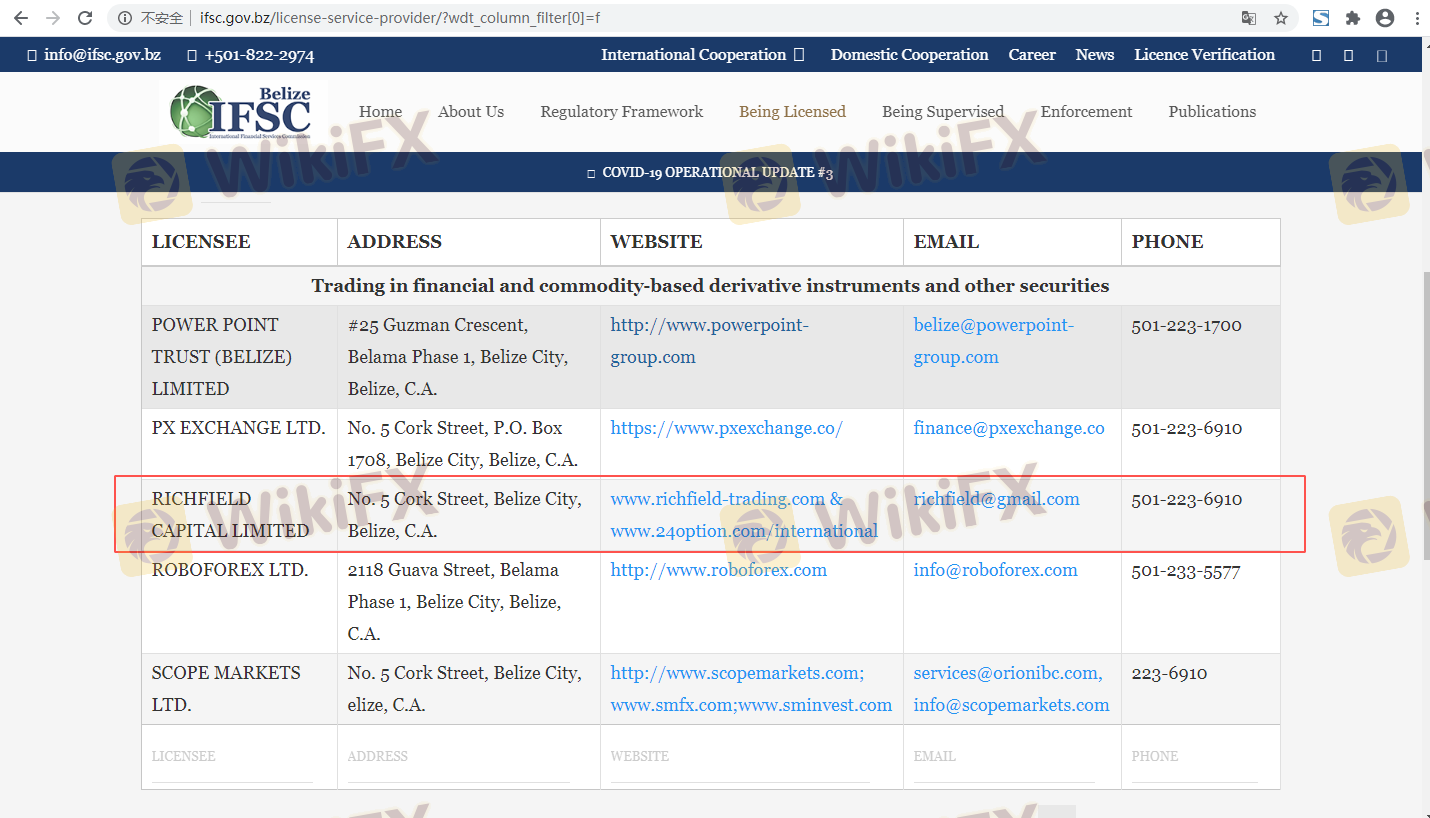Open Chrome's three-dot menu
The height and width of the screenshot is (818, 1430).
coord(1417,18)
